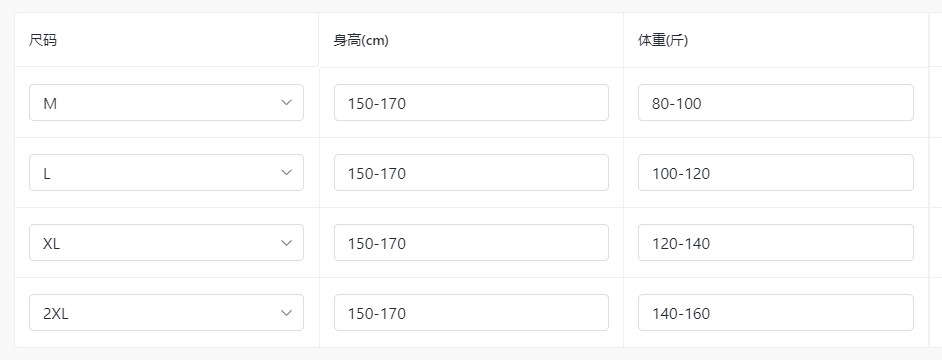Click weight field showing 80-100
Image resolution: width=942 pixels, height=360 pixels.
(x=776, y=103)
